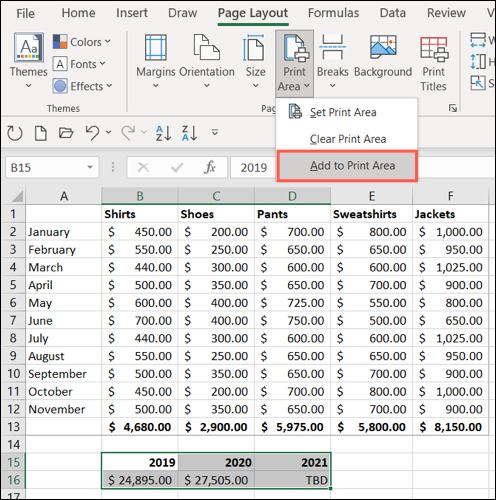Click Sort A to Z icon
496x500 pixels.
(x=163, y=133)
